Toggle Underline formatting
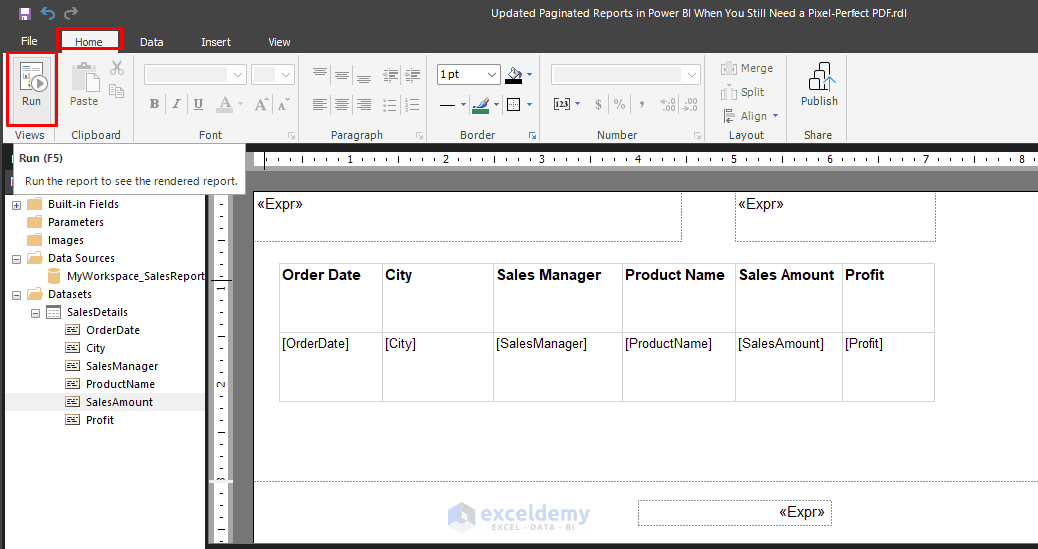The width and height of the screenshot is (1038, 549). tap(199, 104)
